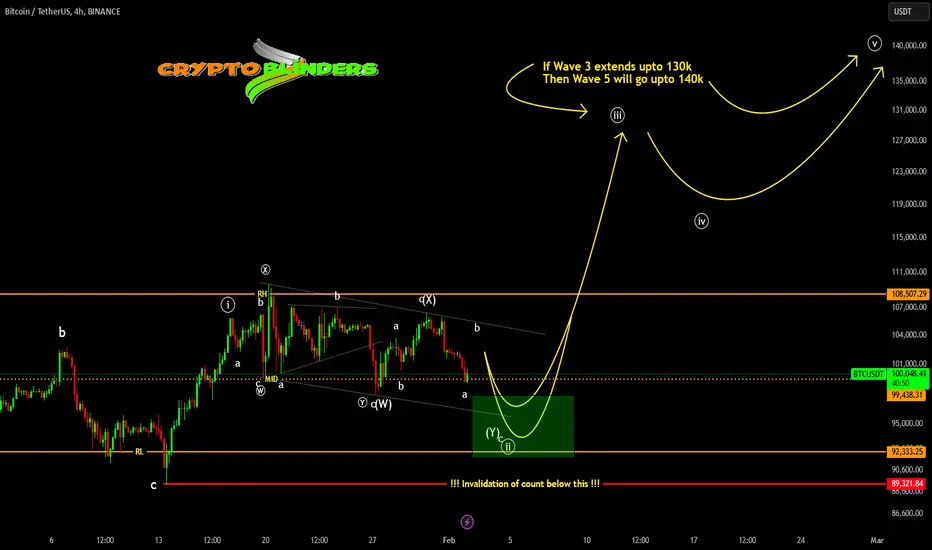932x550 pixels.
Task: Select the green target zone rectangle
Action: 523,426
